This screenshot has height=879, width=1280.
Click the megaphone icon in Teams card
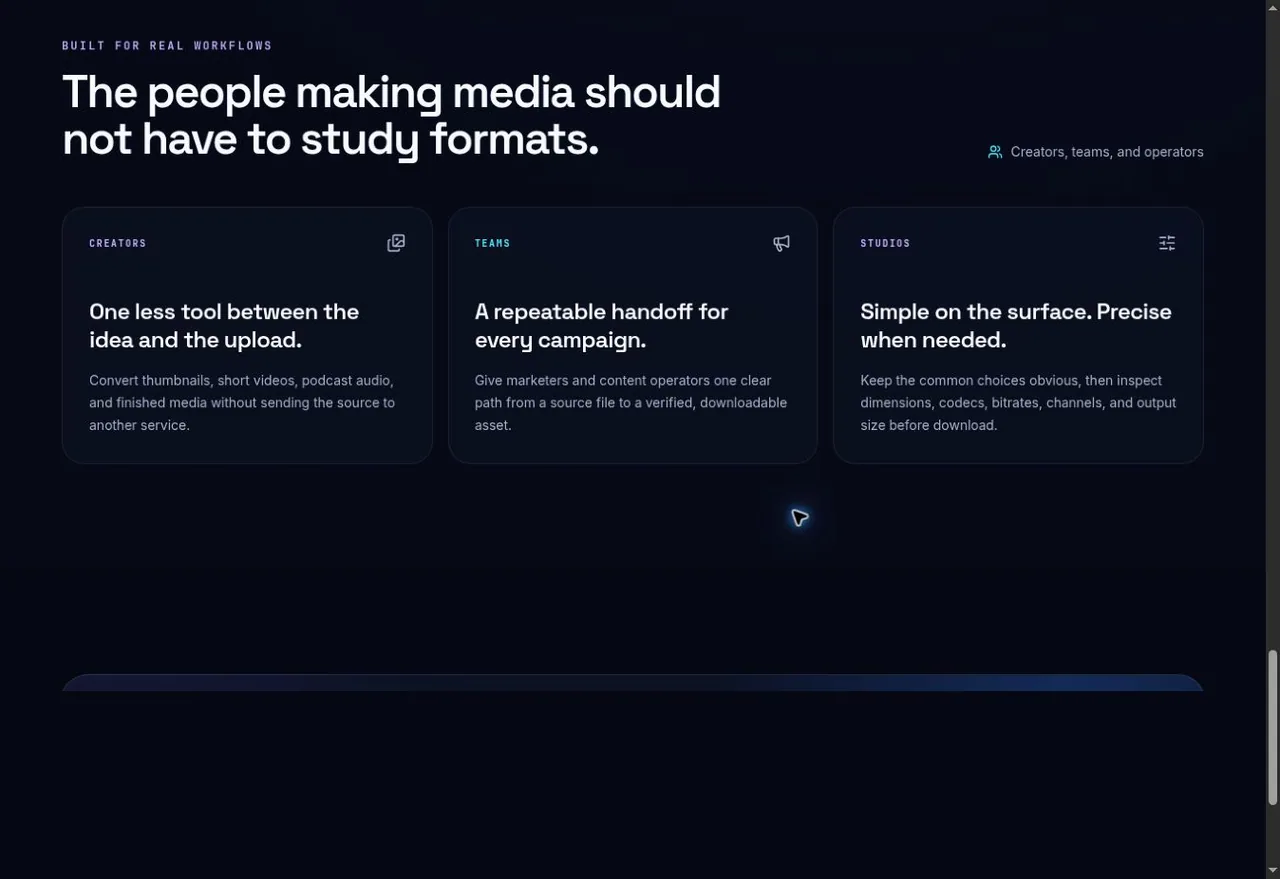(781, 243)
